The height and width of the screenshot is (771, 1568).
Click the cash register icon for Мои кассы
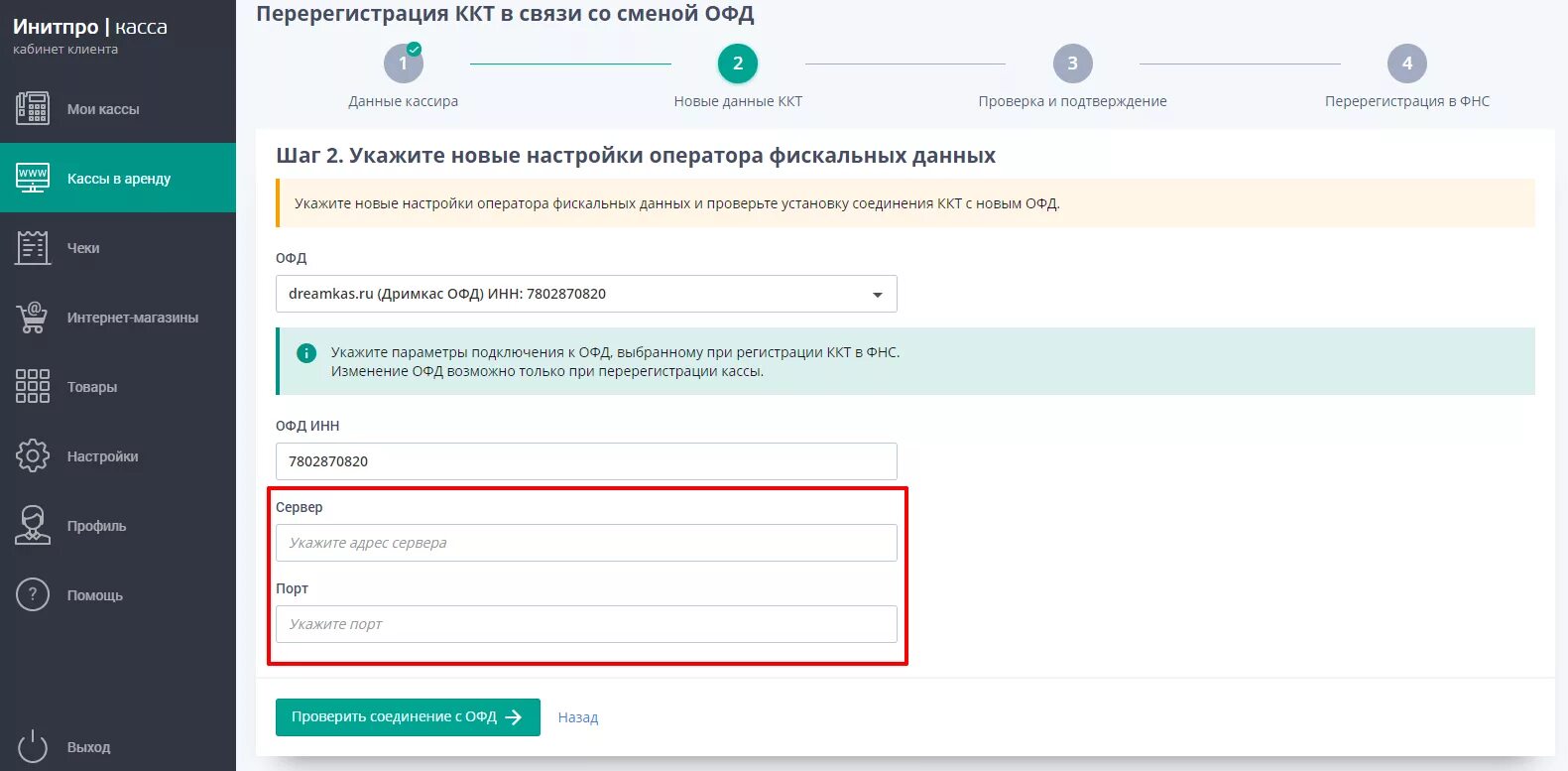(33, 108)
